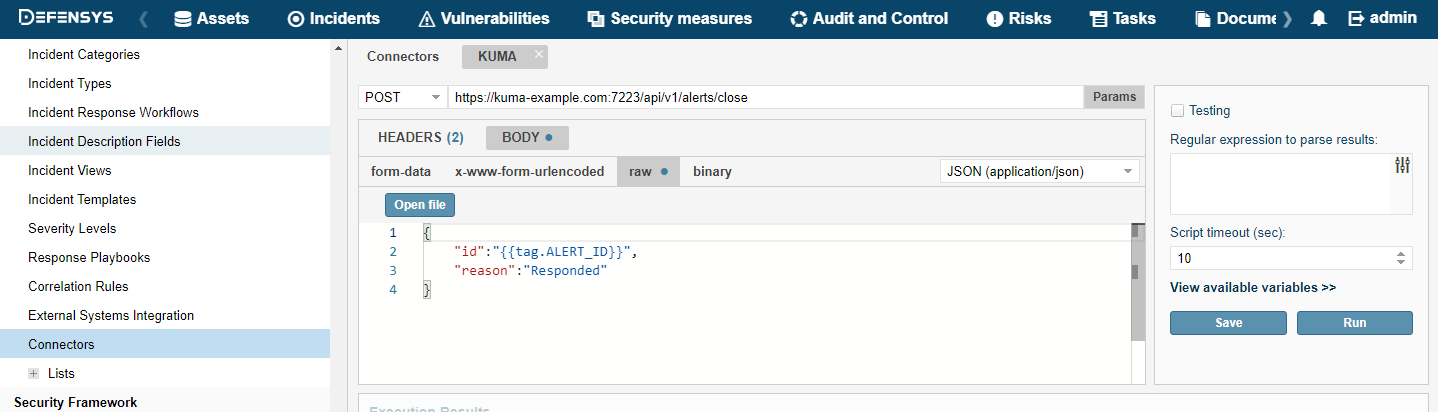1438x412 pixels.
Task: Open the Connectors tab
Action: coord(403,56)
